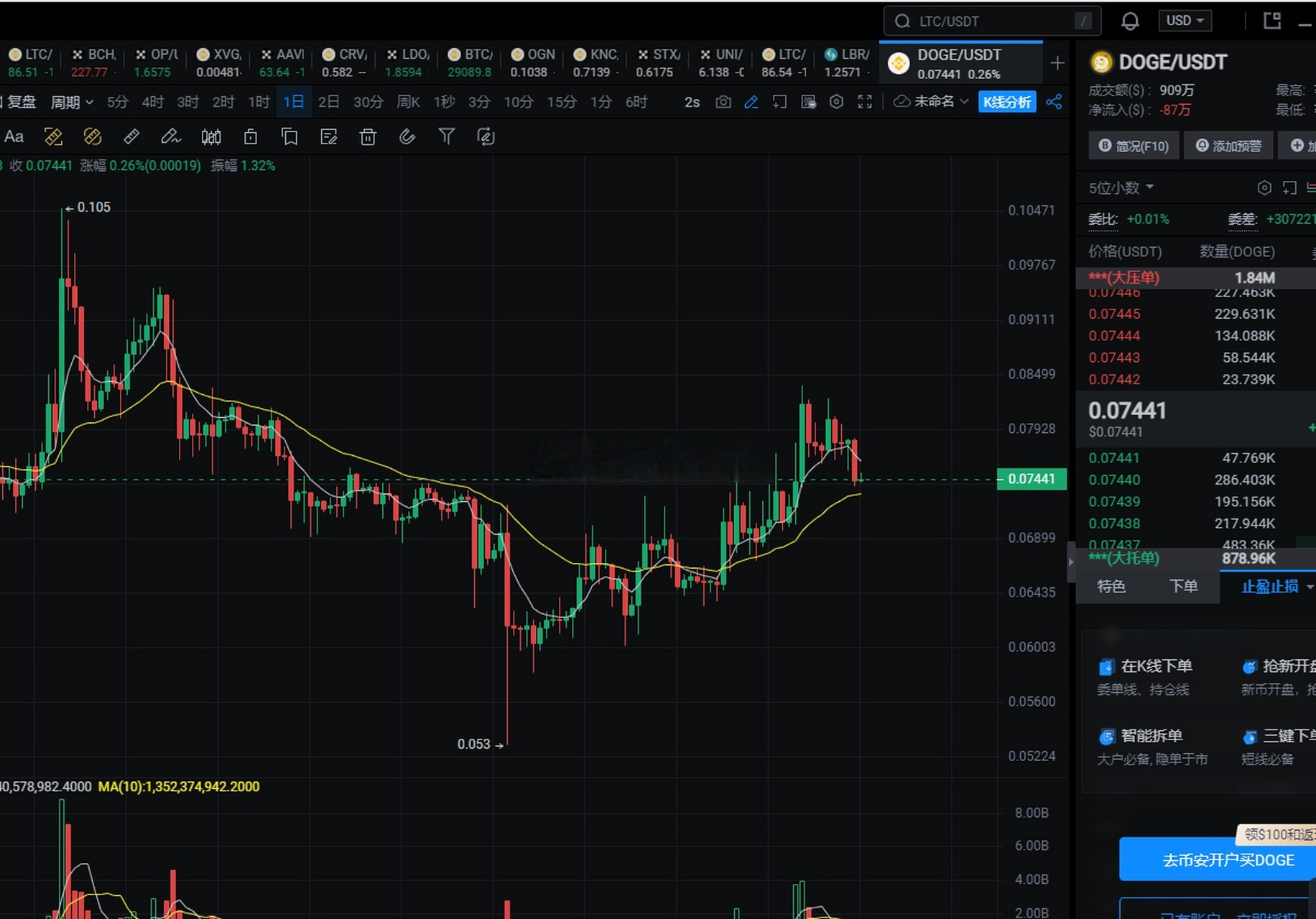Click the magnet snap icon

(x=407, y=136)
